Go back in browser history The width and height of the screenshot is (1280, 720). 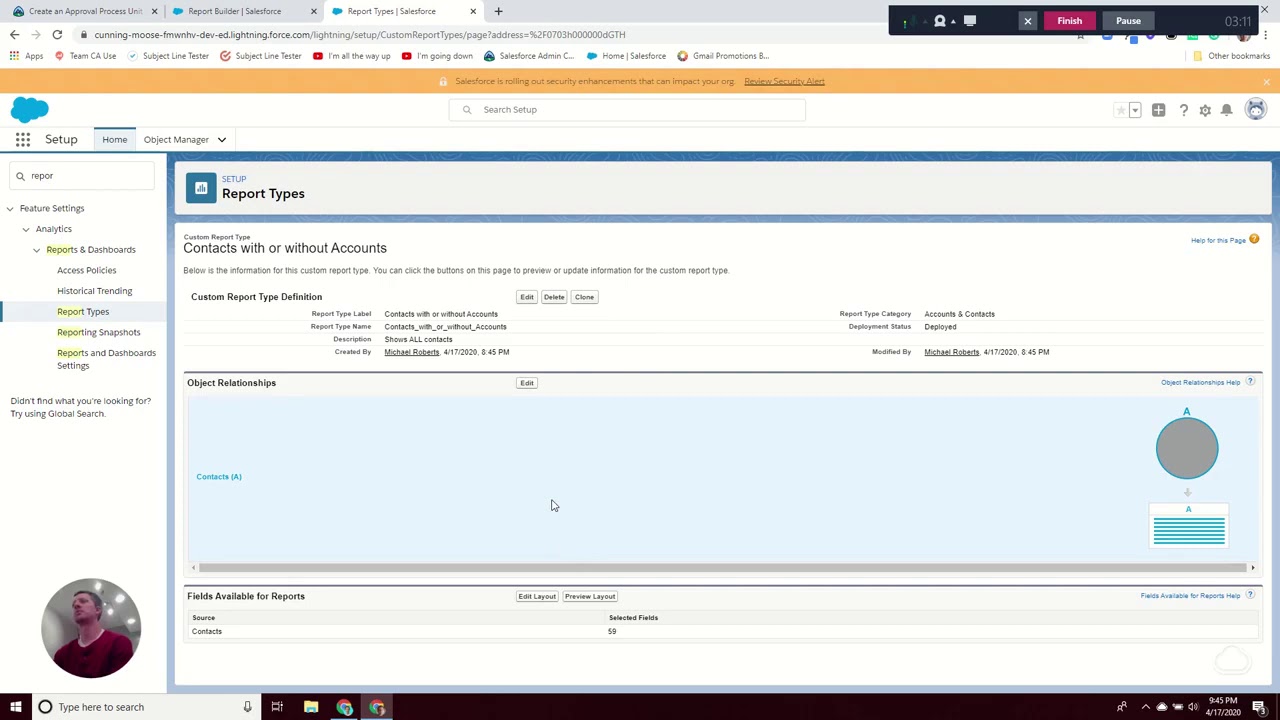tap(14, 34)
